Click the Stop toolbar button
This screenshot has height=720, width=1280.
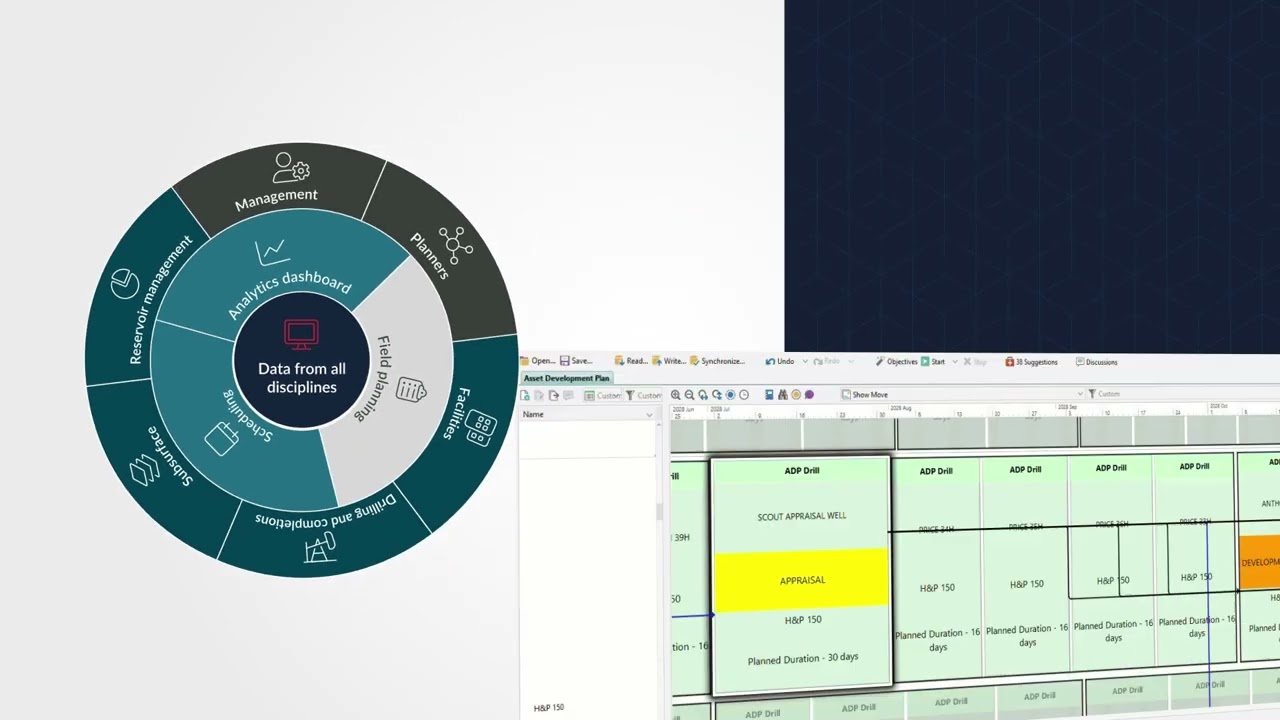click(x=975, y=362)
